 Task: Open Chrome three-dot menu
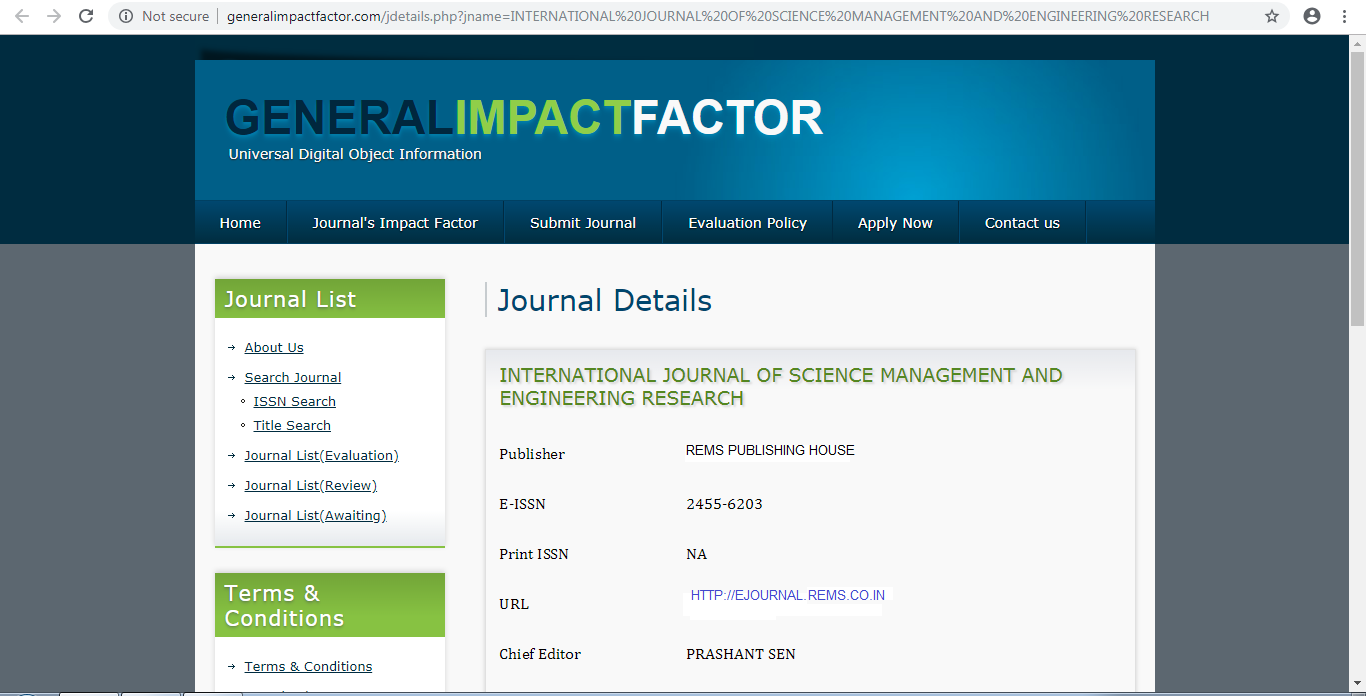(1345, 16)
